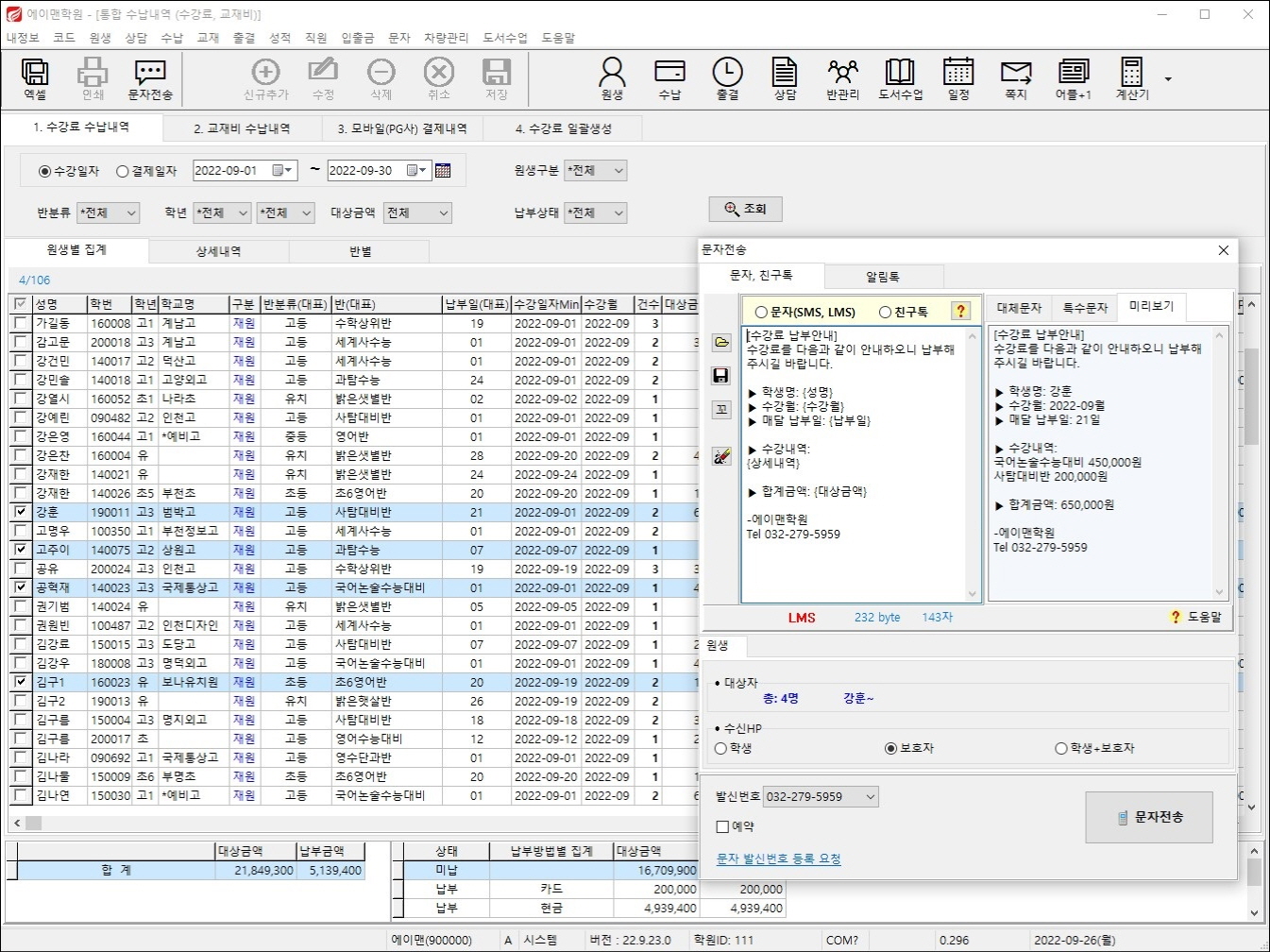Switch to the 알림톡 tab
1270x952 pixels.
coord(883,277)
